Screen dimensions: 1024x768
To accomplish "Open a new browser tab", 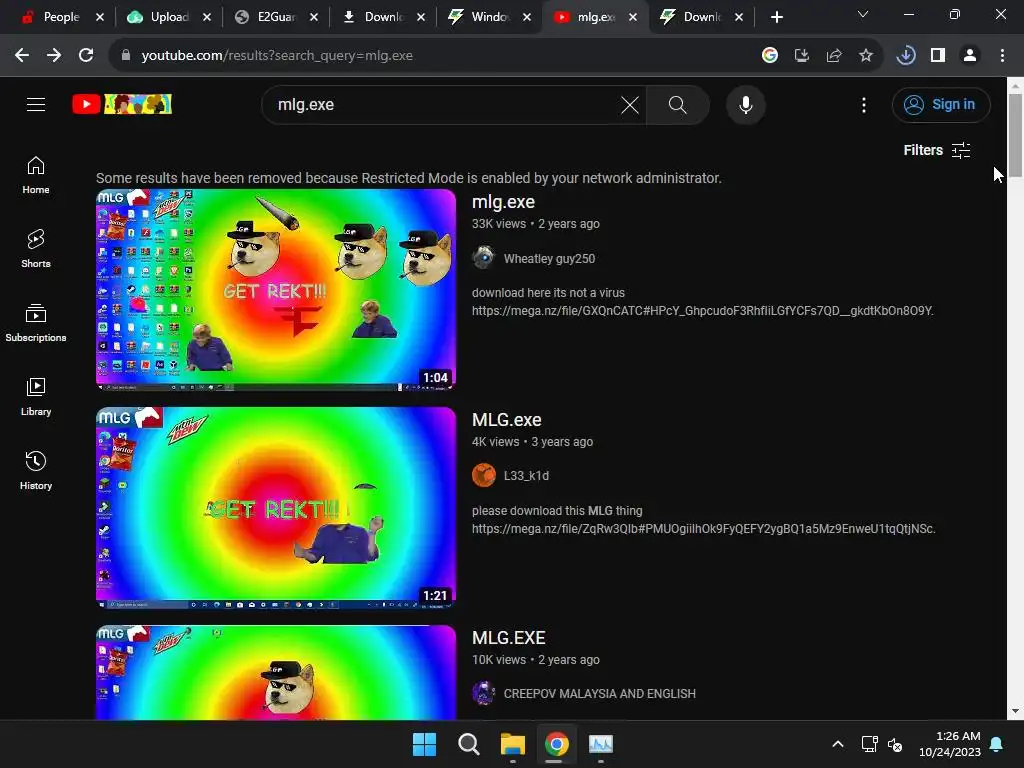I will point(776,17).
